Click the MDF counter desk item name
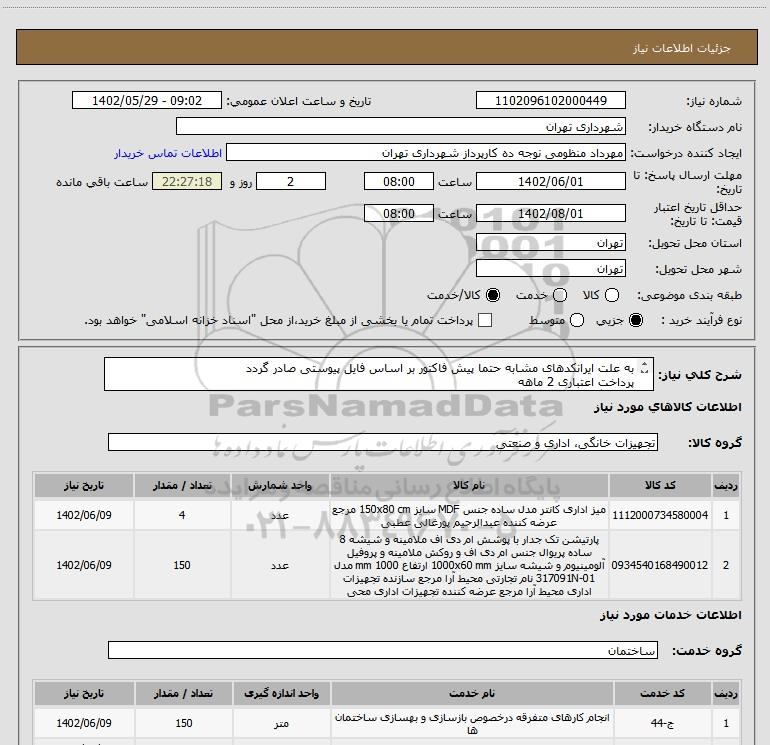Screen dimensions: 770x745 click(x=469, y=516)
